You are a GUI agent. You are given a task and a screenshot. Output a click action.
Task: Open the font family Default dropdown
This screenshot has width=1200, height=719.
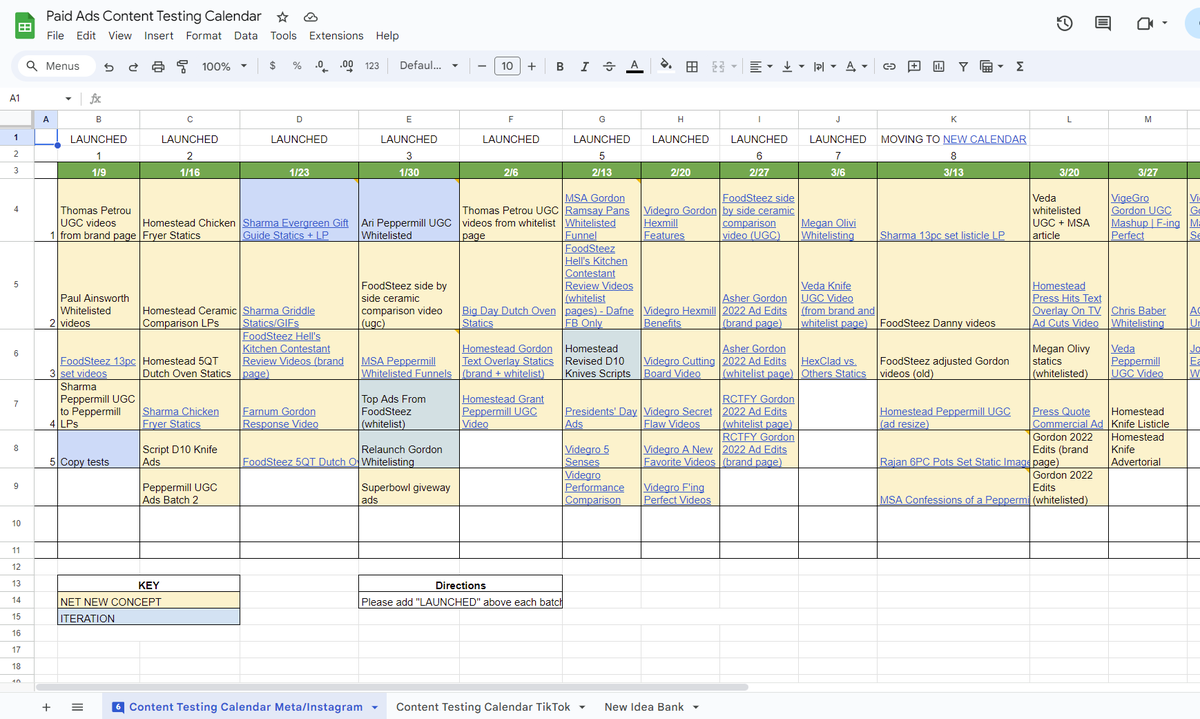429,66
